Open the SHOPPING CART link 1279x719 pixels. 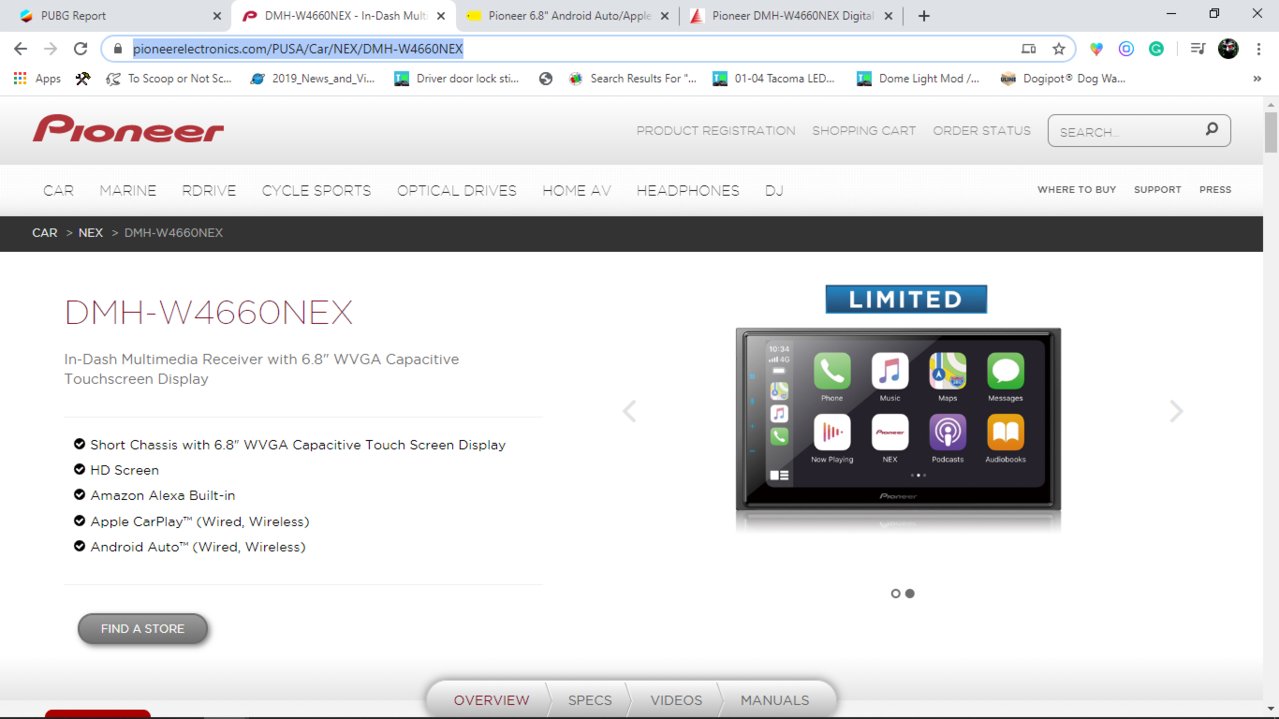click(x=864, y=131)
